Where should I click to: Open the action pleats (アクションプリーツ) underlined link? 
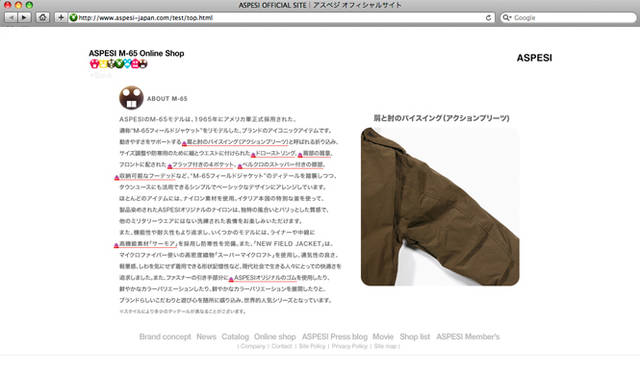[237, 142]
